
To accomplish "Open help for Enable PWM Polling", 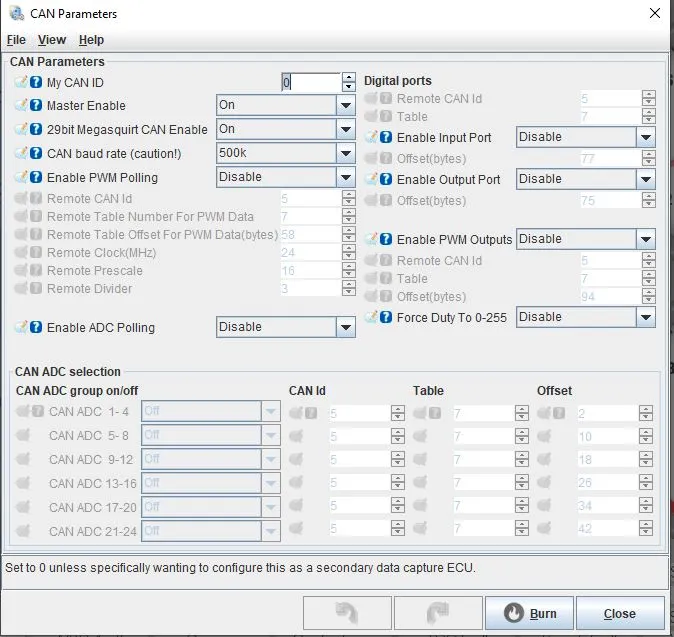I will pyautogui.click(x=36, y=177).
